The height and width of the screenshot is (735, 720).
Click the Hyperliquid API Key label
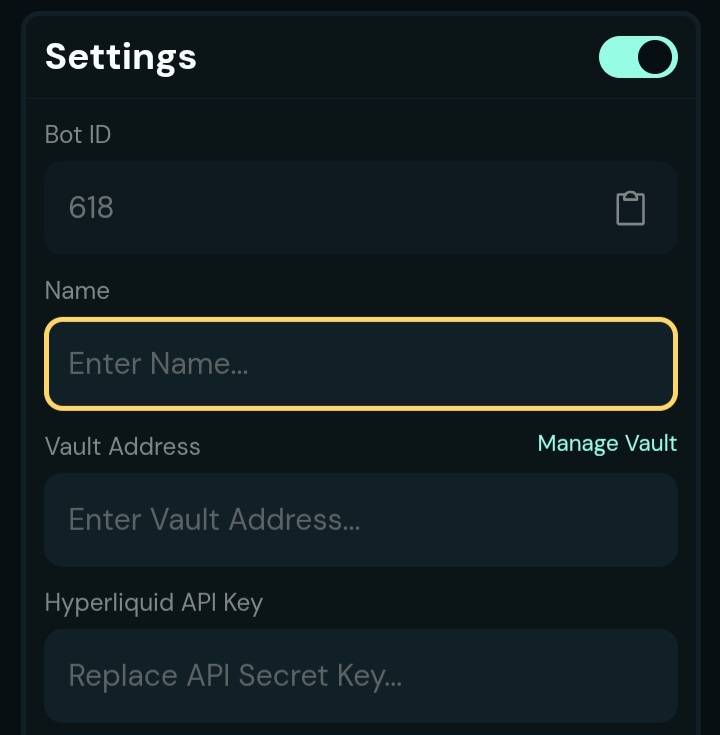(x=154, y=603)
